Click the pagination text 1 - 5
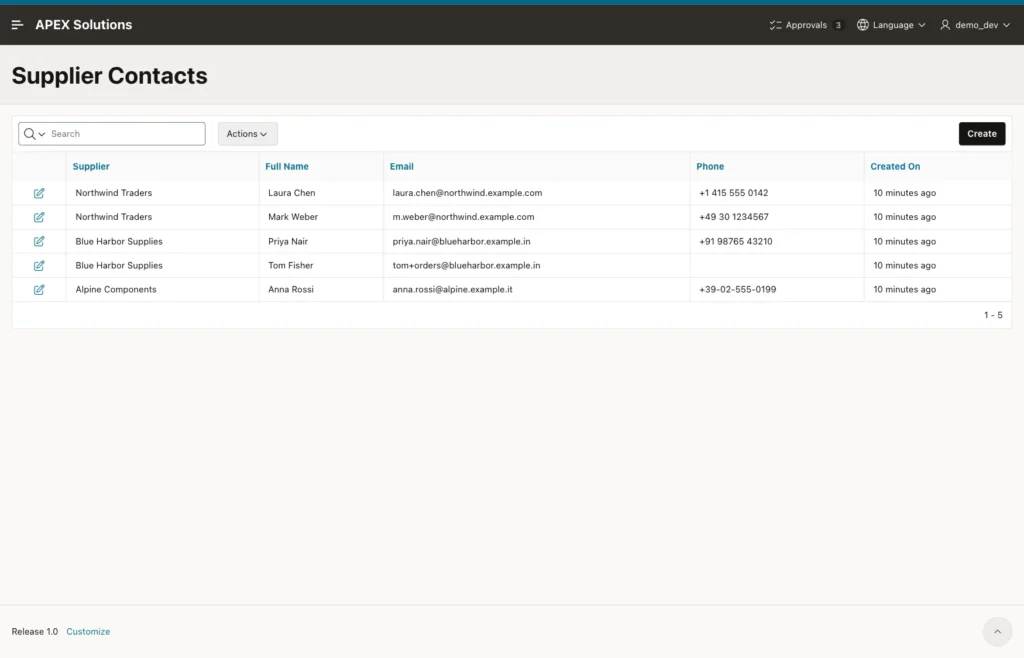1024x658 pixels. [993, 315]
